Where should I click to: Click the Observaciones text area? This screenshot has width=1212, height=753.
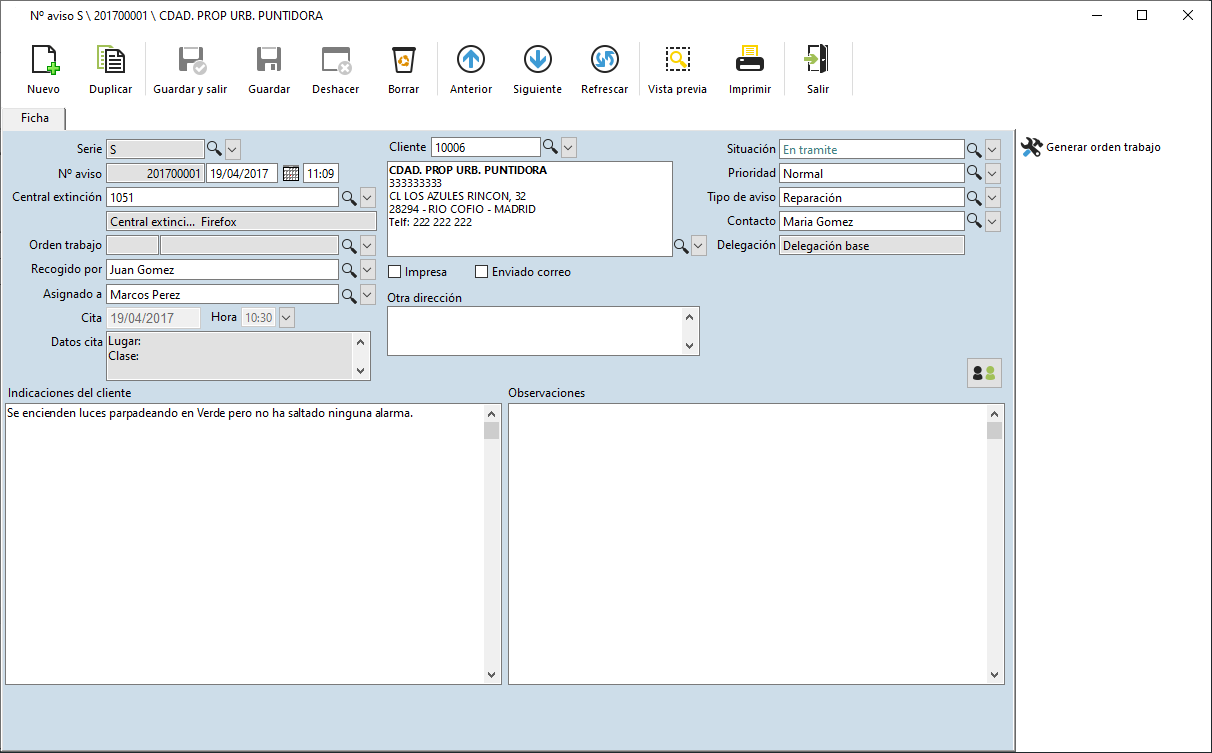click(747, 544)
